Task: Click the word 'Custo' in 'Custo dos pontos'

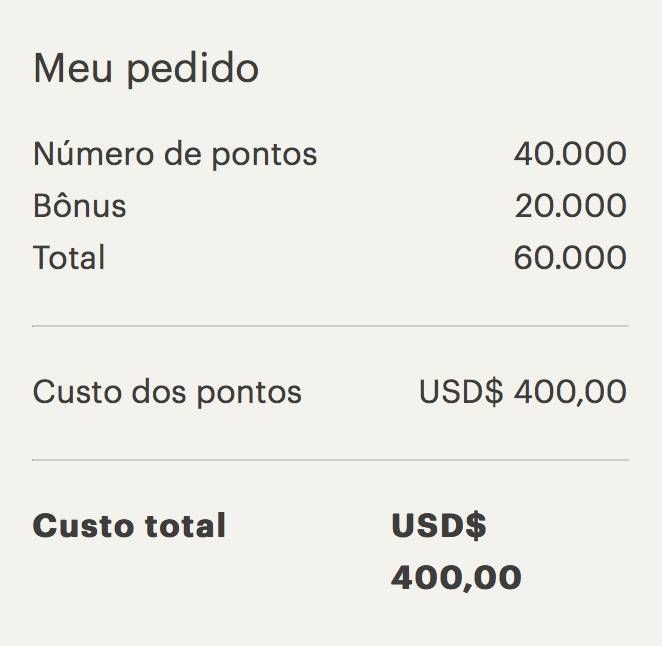Action: 77,392
